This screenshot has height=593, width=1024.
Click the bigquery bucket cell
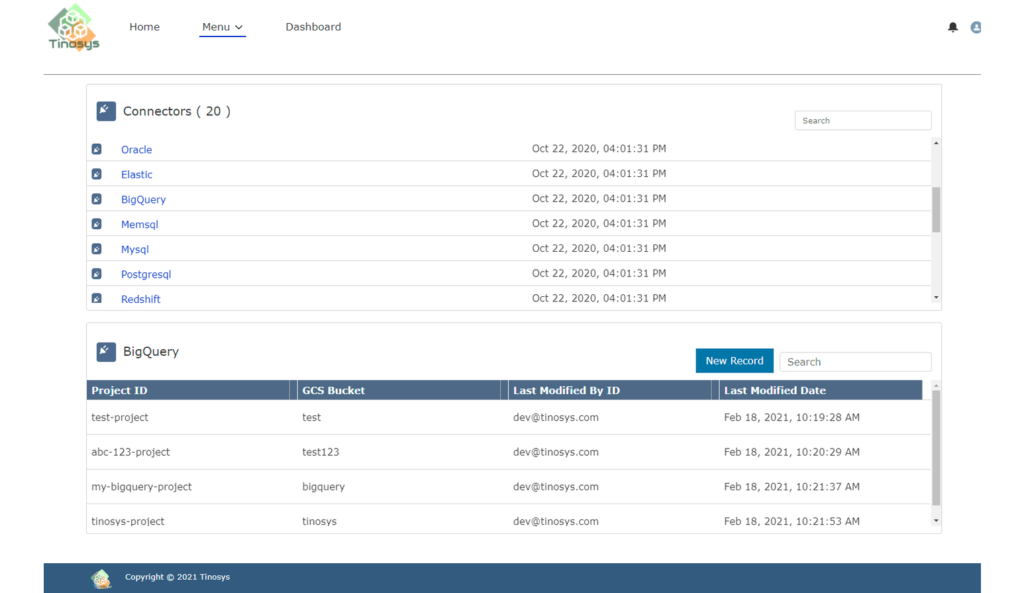(323, 487)
